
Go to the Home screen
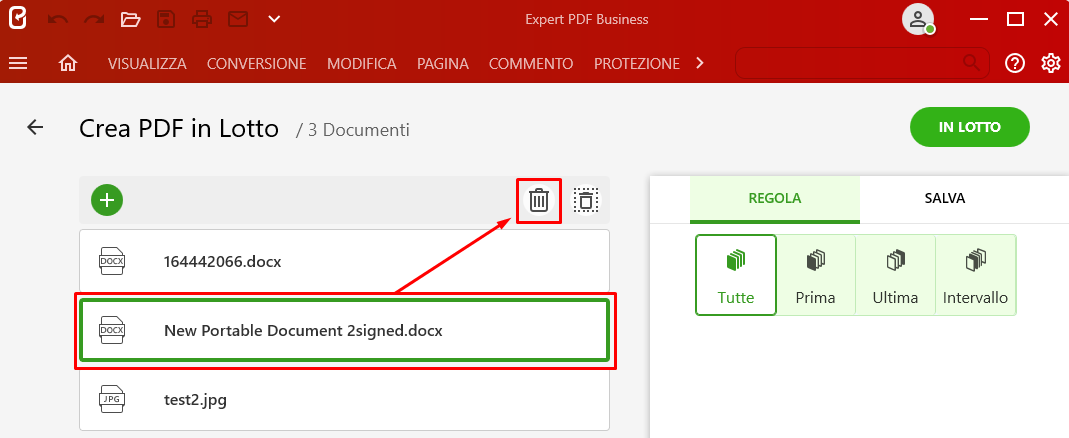67,63
